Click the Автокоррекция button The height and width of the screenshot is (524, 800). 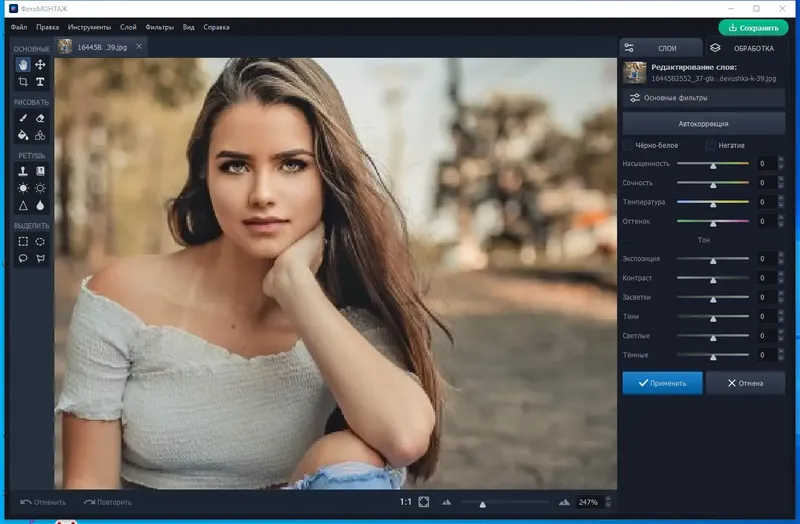coord(704,123)
